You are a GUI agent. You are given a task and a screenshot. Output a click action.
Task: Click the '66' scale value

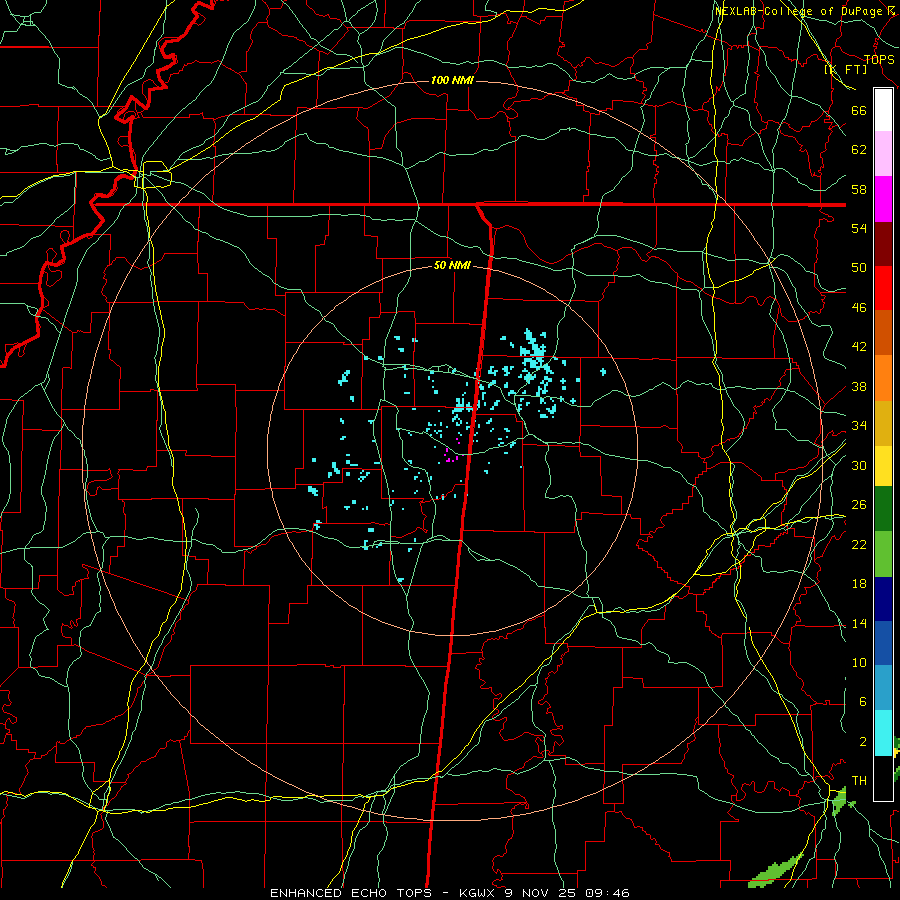click(x=859, y=110)
